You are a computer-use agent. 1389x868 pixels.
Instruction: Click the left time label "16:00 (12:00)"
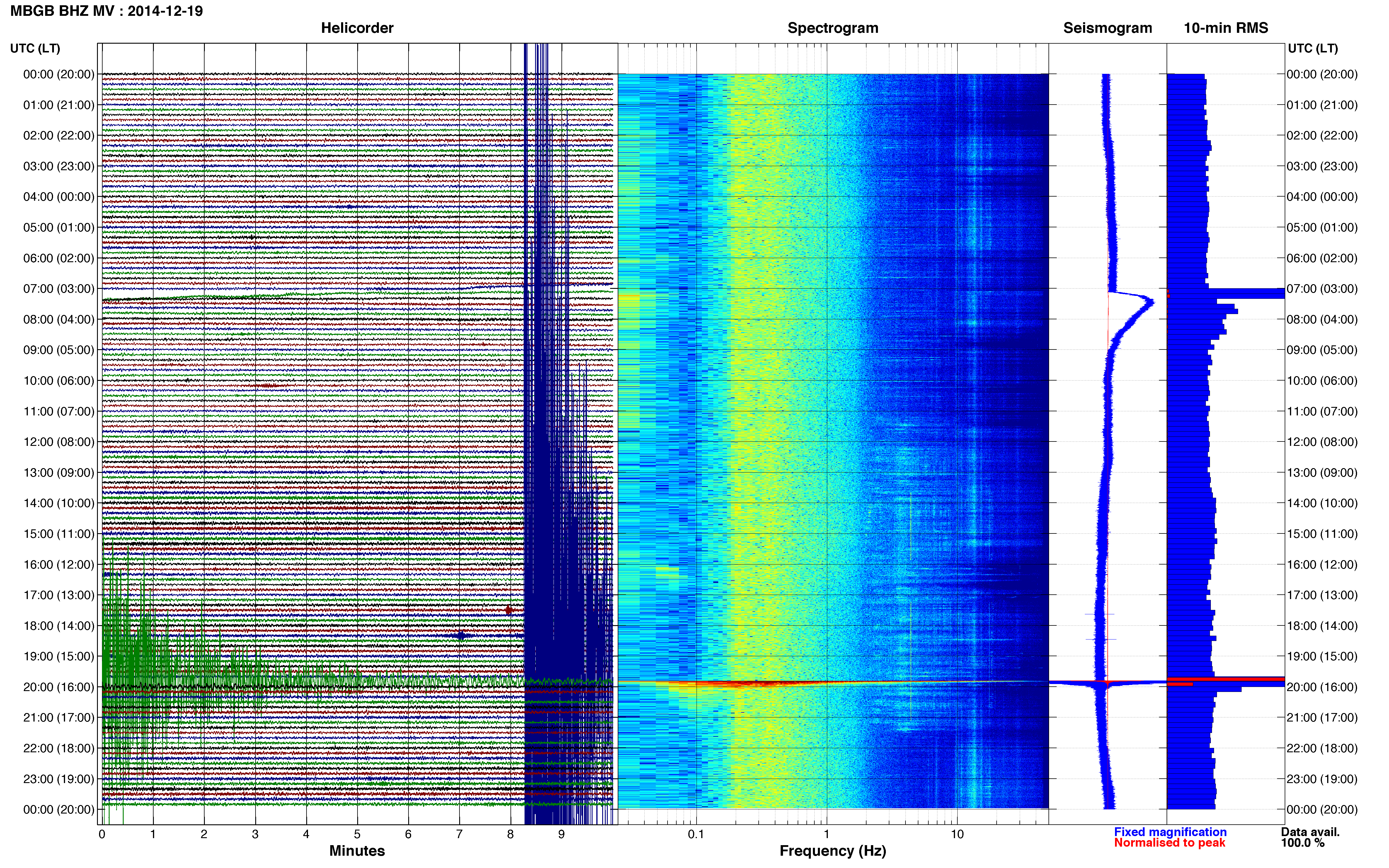59,565
